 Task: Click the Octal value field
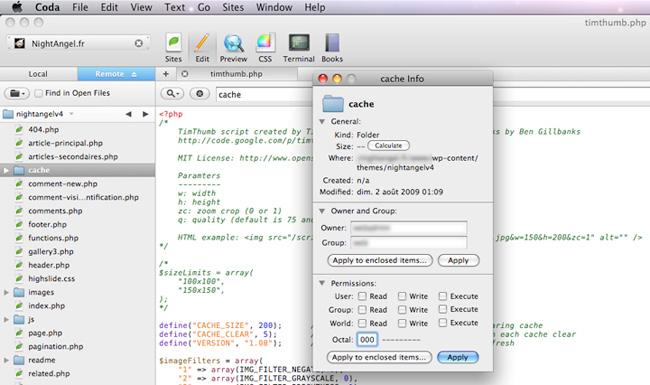tap(367, 340)
